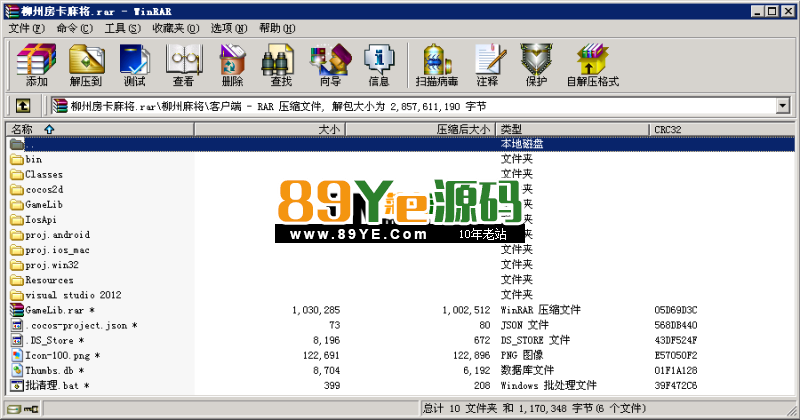Click status bar total summary text
Image resolution: width=800 pixels, height=420 pixels.
click(x=535, y=408)
